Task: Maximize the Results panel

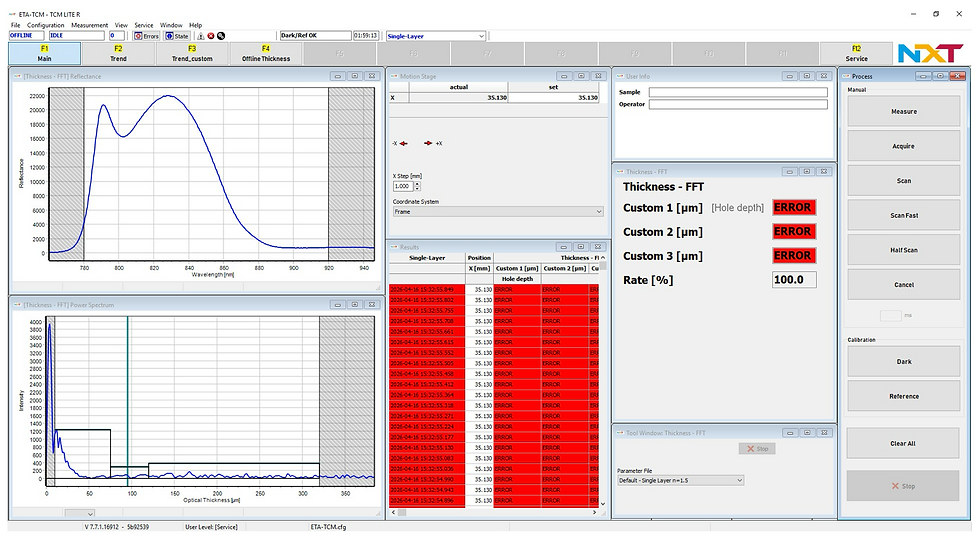Action: click(581, 247)
